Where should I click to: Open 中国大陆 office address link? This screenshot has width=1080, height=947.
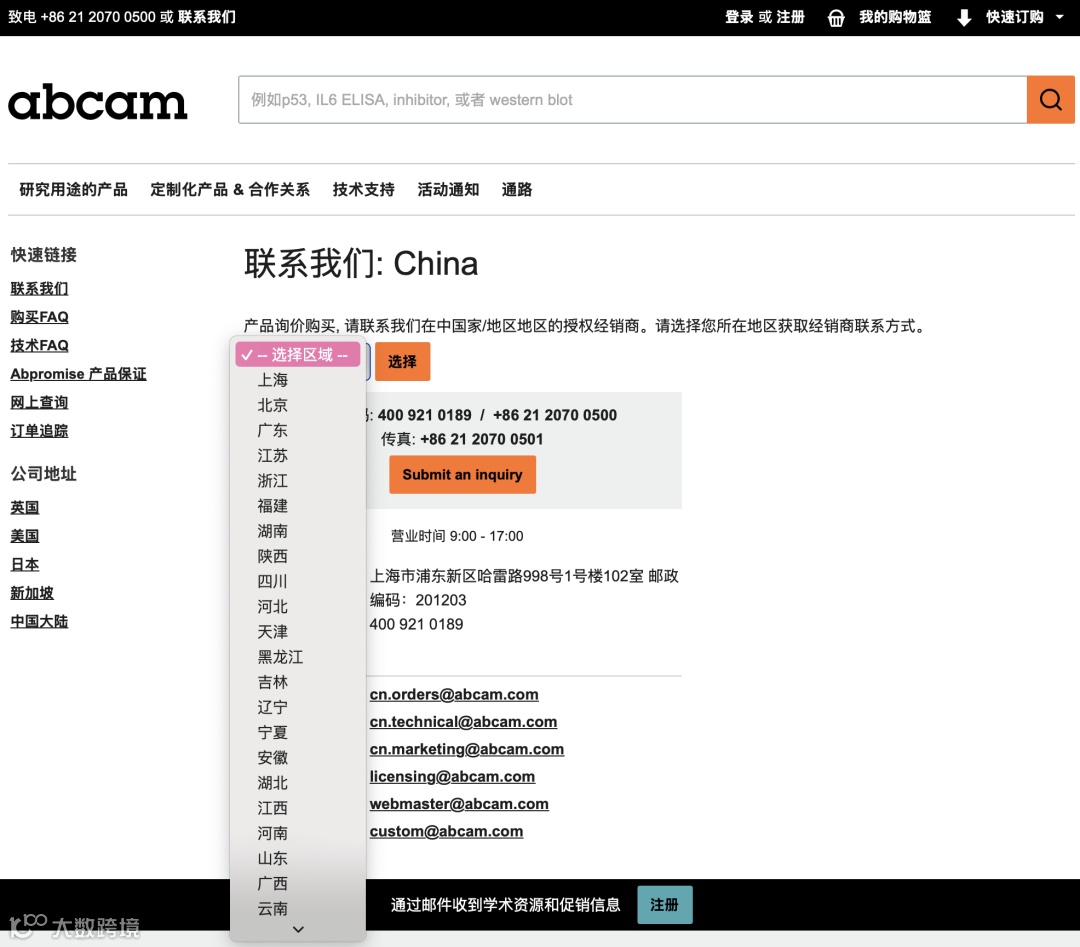coord(39,621)
